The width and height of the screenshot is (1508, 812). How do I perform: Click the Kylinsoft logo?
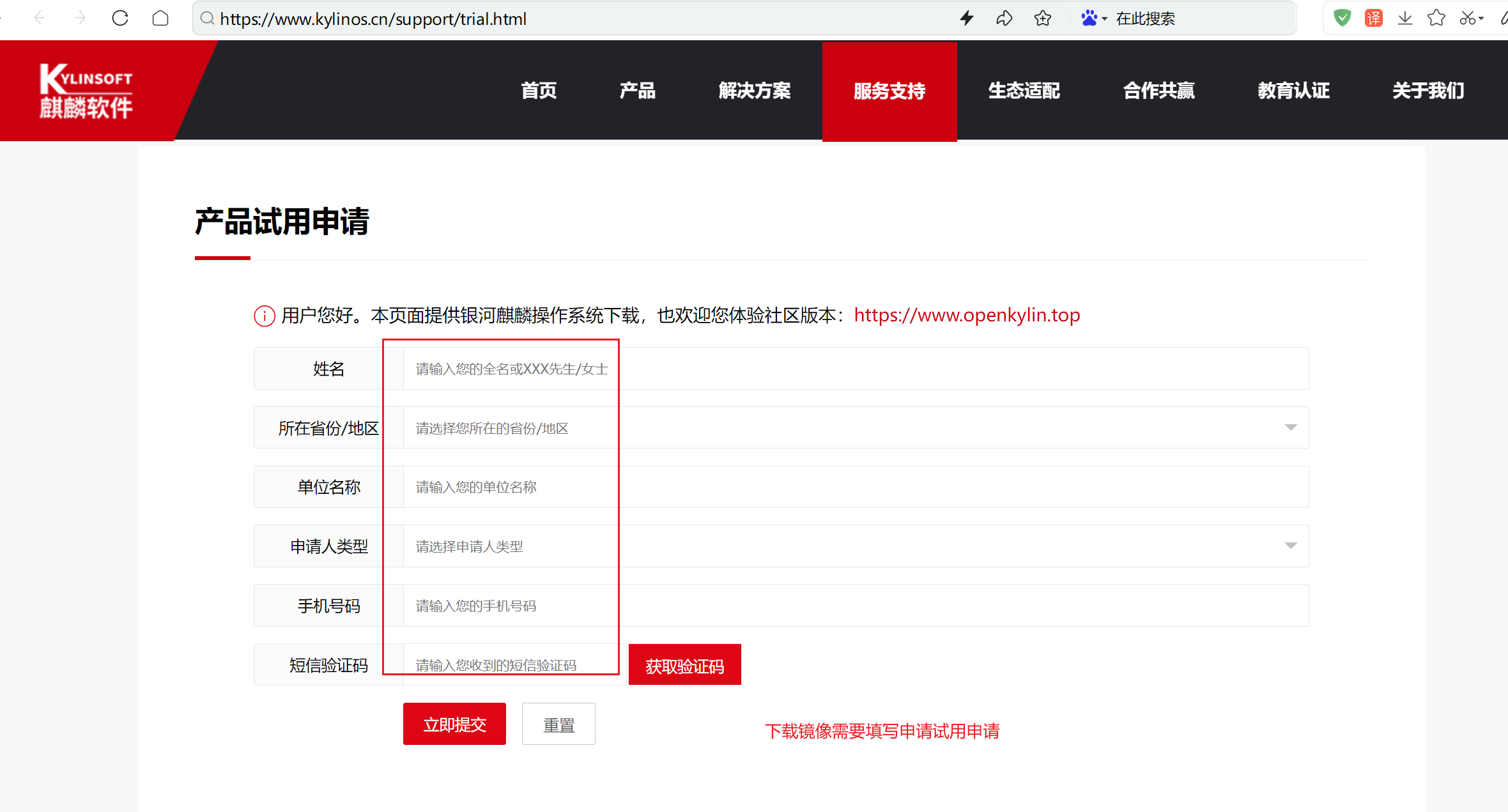86,91
